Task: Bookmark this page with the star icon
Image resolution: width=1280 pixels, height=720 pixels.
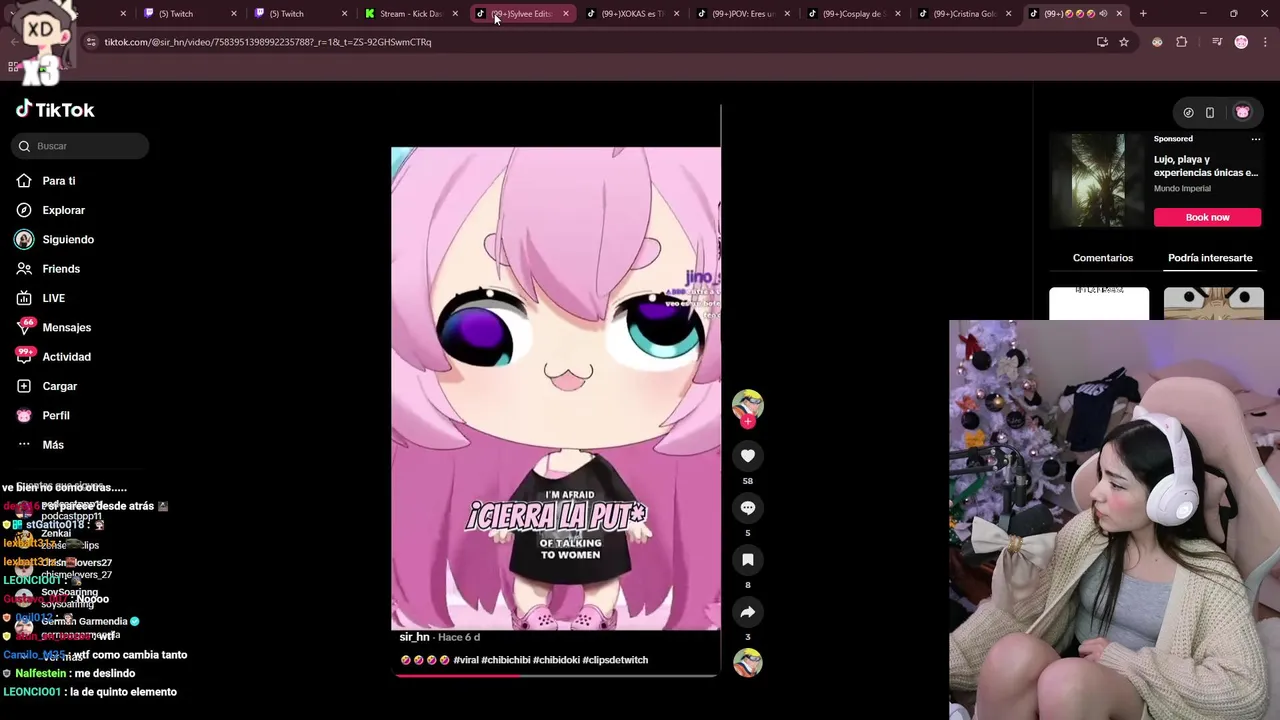Action: pos(1123,42)
